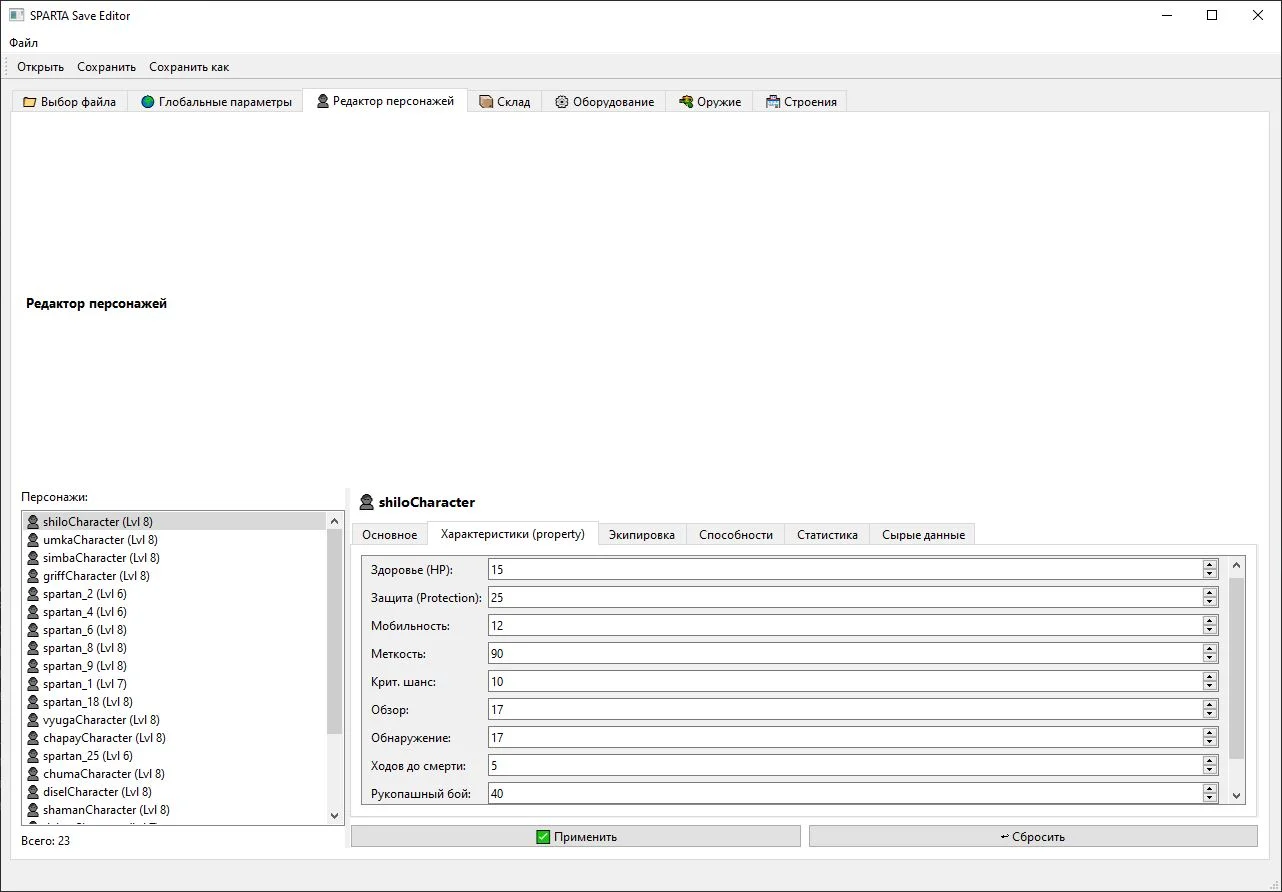
Task: Go to the Оружие tab
Action: pos(709,101)
